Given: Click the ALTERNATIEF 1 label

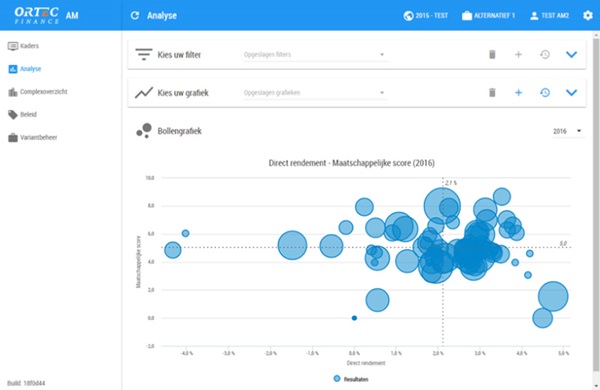Looking at the screenshot, I should [494, 16].
